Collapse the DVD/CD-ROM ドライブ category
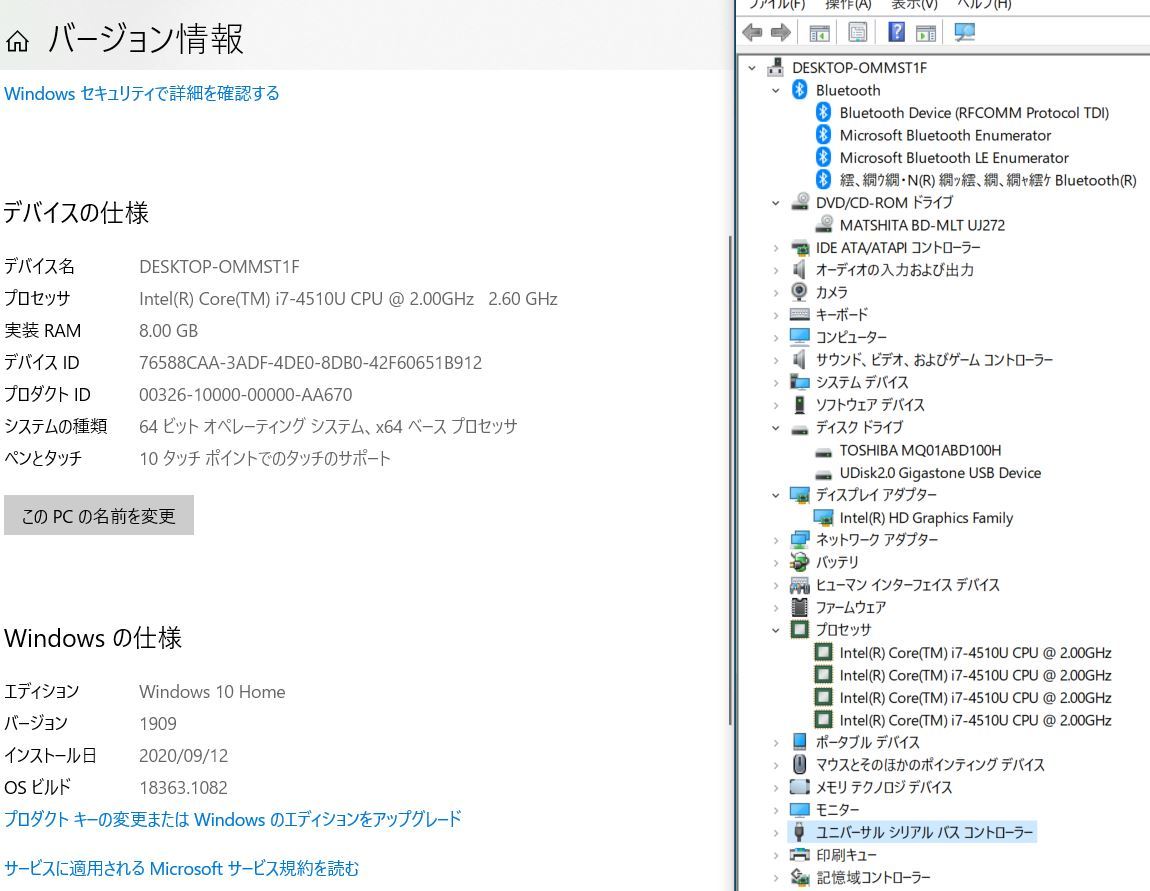The image size is (1150, 891). (776, 202)
